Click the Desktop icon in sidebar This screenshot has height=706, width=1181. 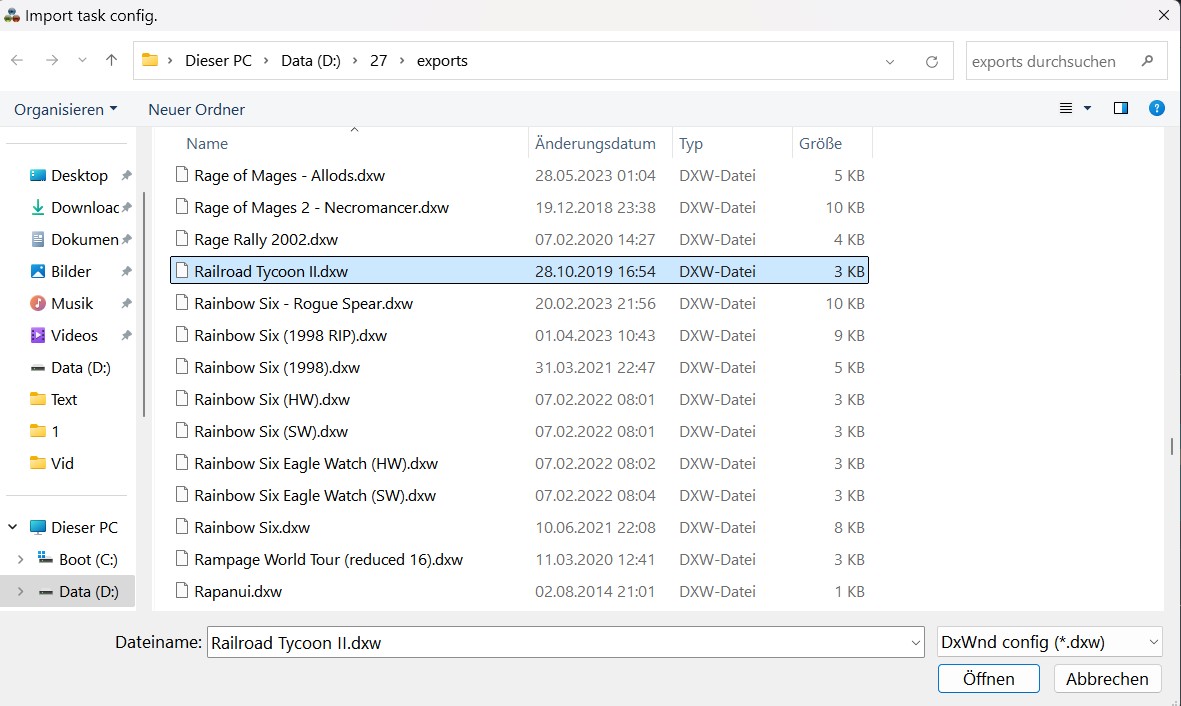(x=37, y=176)
